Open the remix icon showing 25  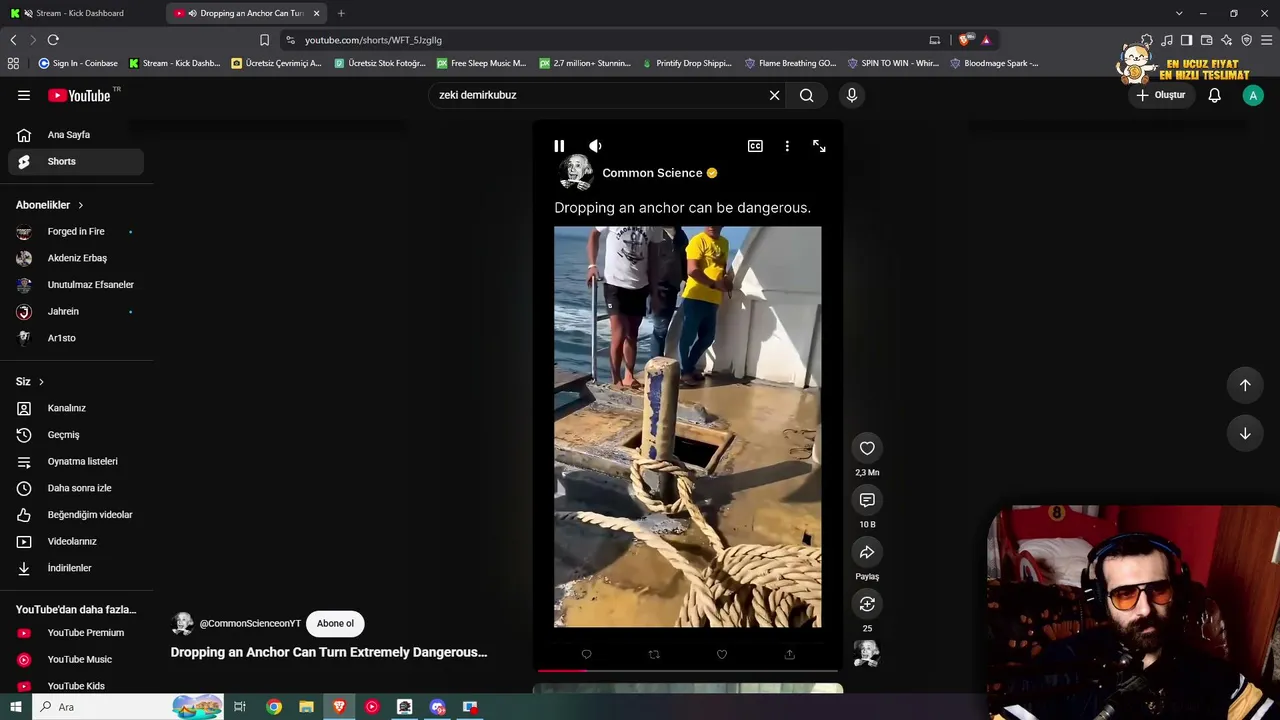(867, 604)
